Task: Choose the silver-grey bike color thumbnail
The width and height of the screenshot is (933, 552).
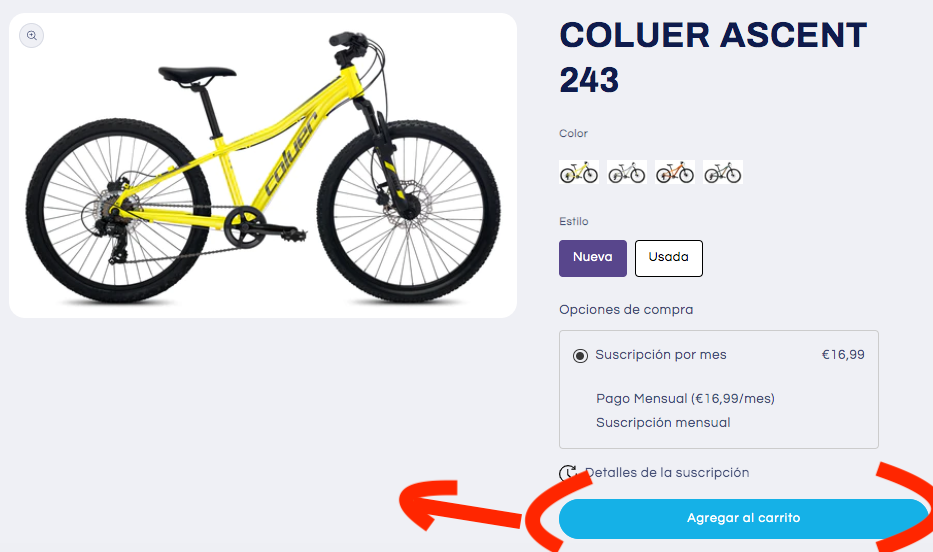Action: point(627,172)
